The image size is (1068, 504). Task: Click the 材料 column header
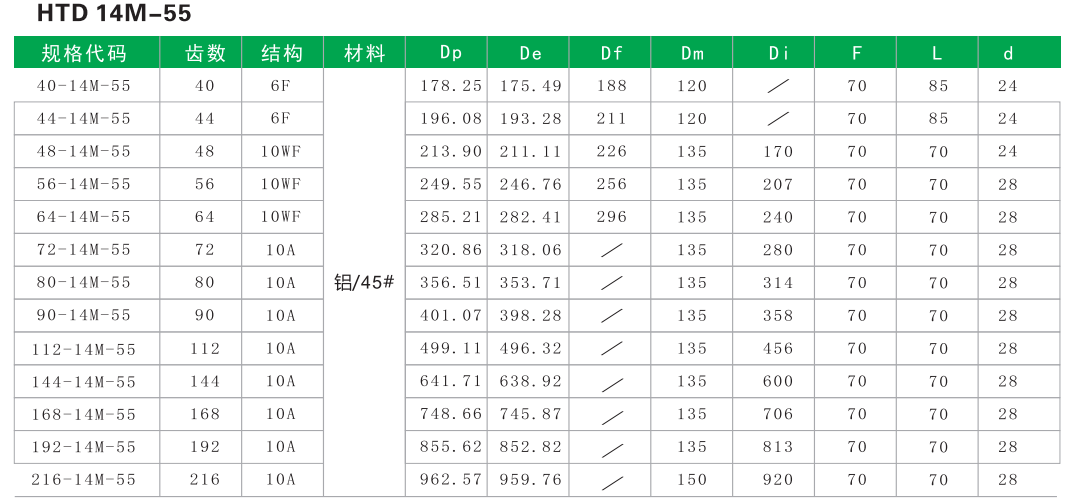coord(364,53)
